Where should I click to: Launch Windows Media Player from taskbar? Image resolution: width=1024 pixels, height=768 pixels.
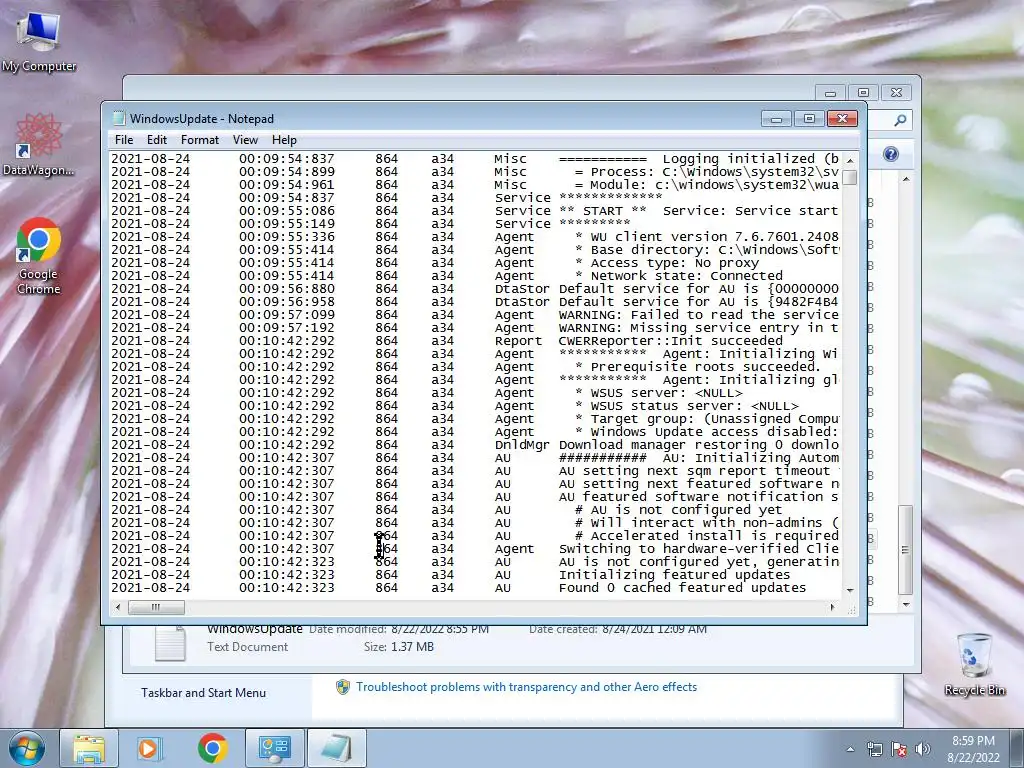(148, 748)
